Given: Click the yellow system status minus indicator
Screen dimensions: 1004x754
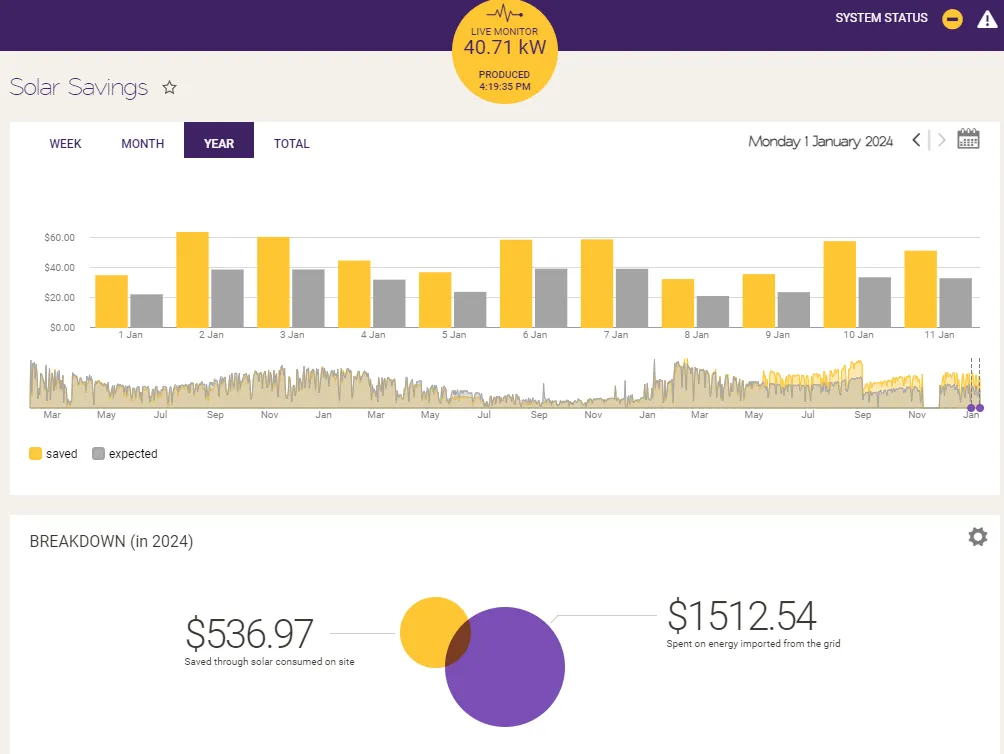Looking at the screenshot, I should (952, 19).
